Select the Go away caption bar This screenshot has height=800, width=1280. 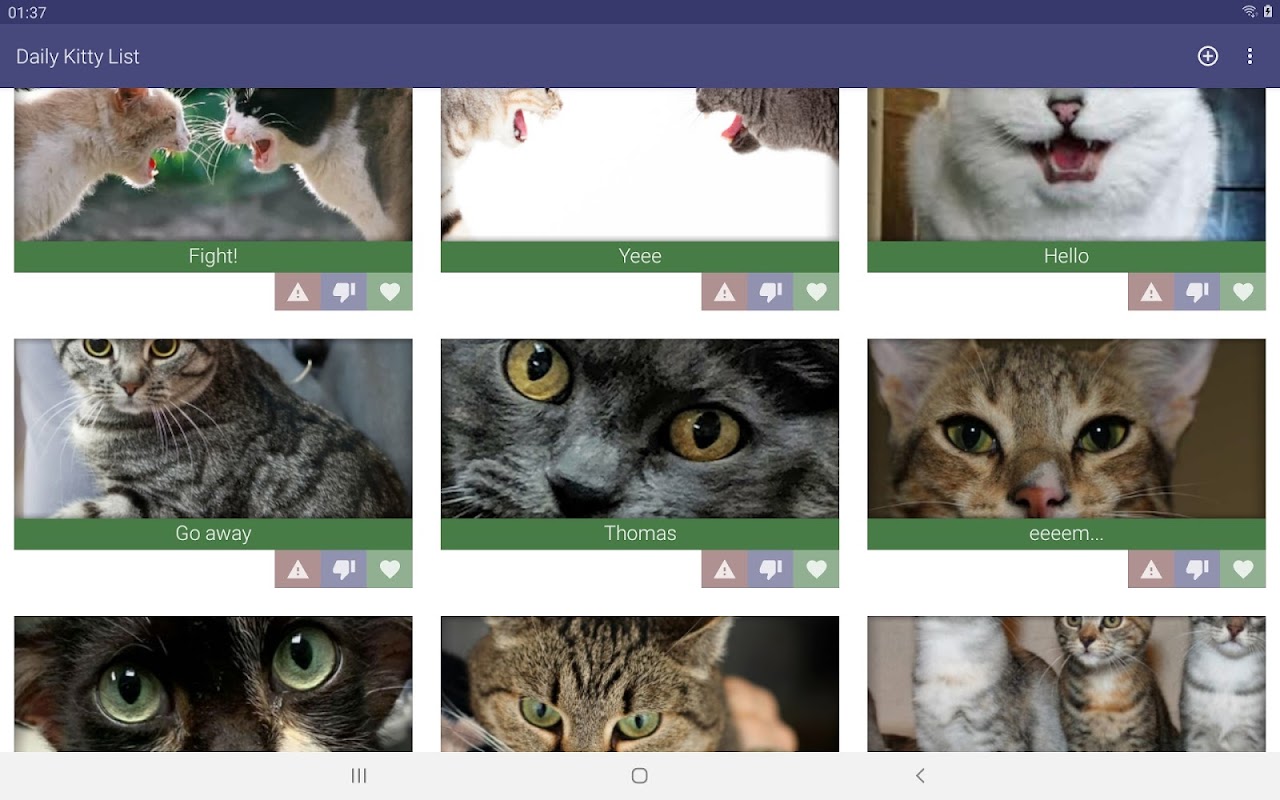pos(213,533)
